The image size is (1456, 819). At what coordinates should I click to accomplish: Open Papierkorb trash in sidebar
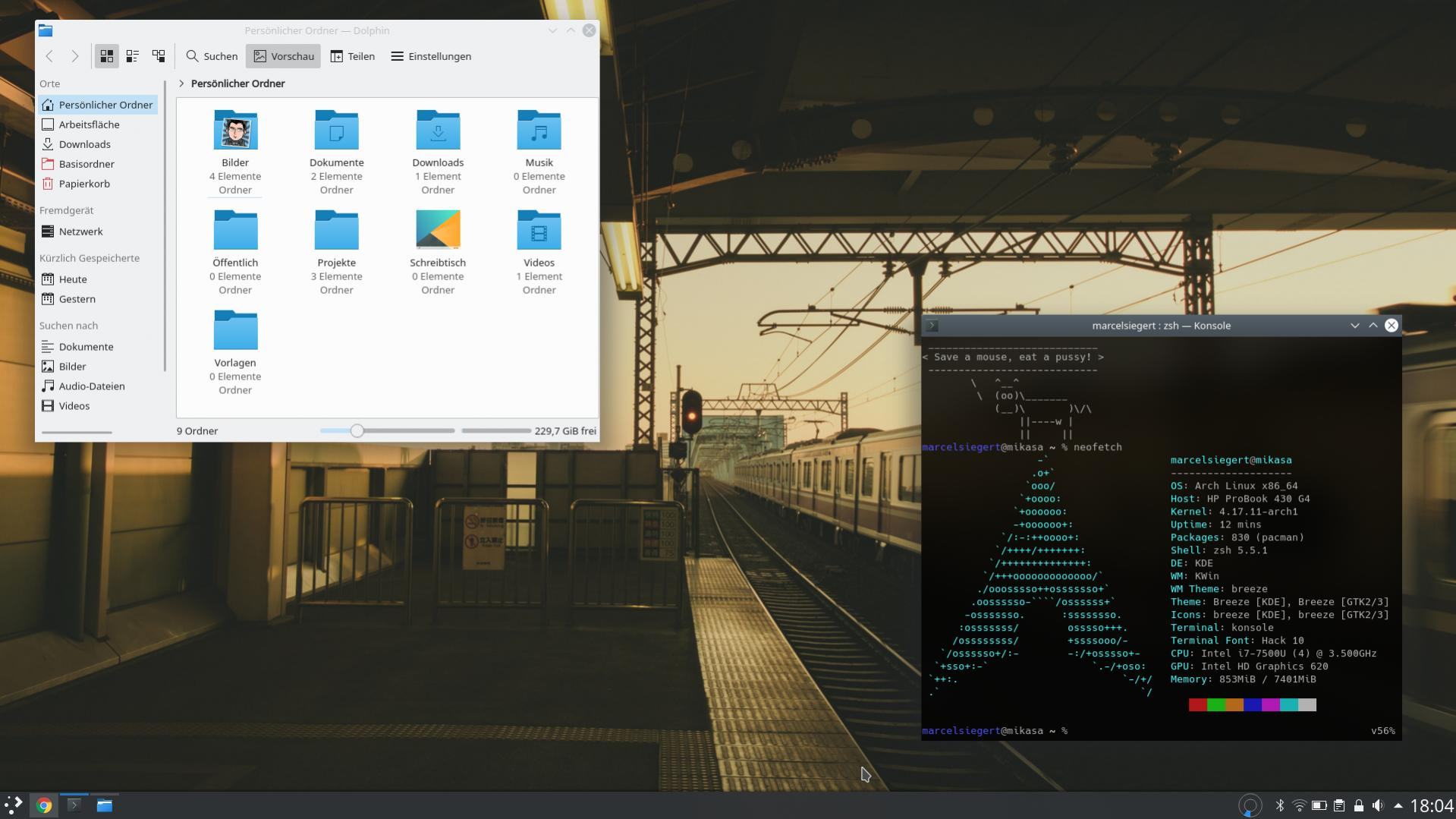pyautogui.click(x=98, y=184)
